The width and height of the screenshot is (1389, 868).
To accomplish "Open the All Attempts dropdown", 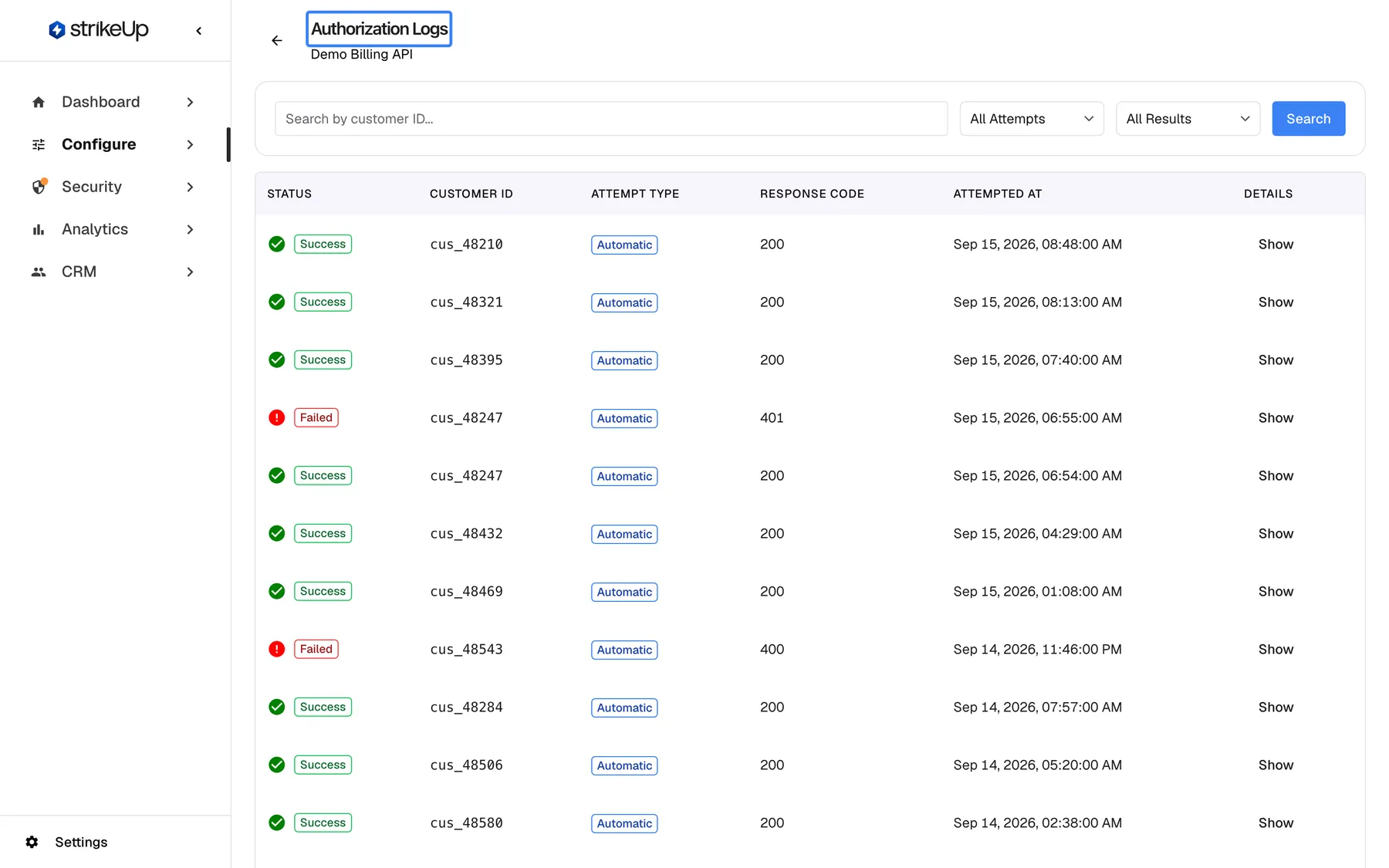I will [1032, 119].
